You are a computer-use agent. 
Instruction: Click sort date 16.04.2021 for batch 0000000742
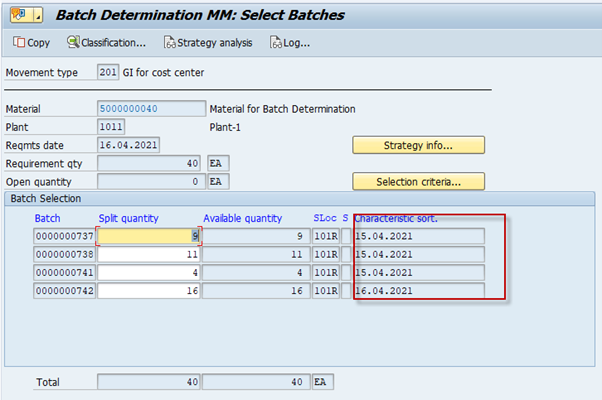pos(419,291)
